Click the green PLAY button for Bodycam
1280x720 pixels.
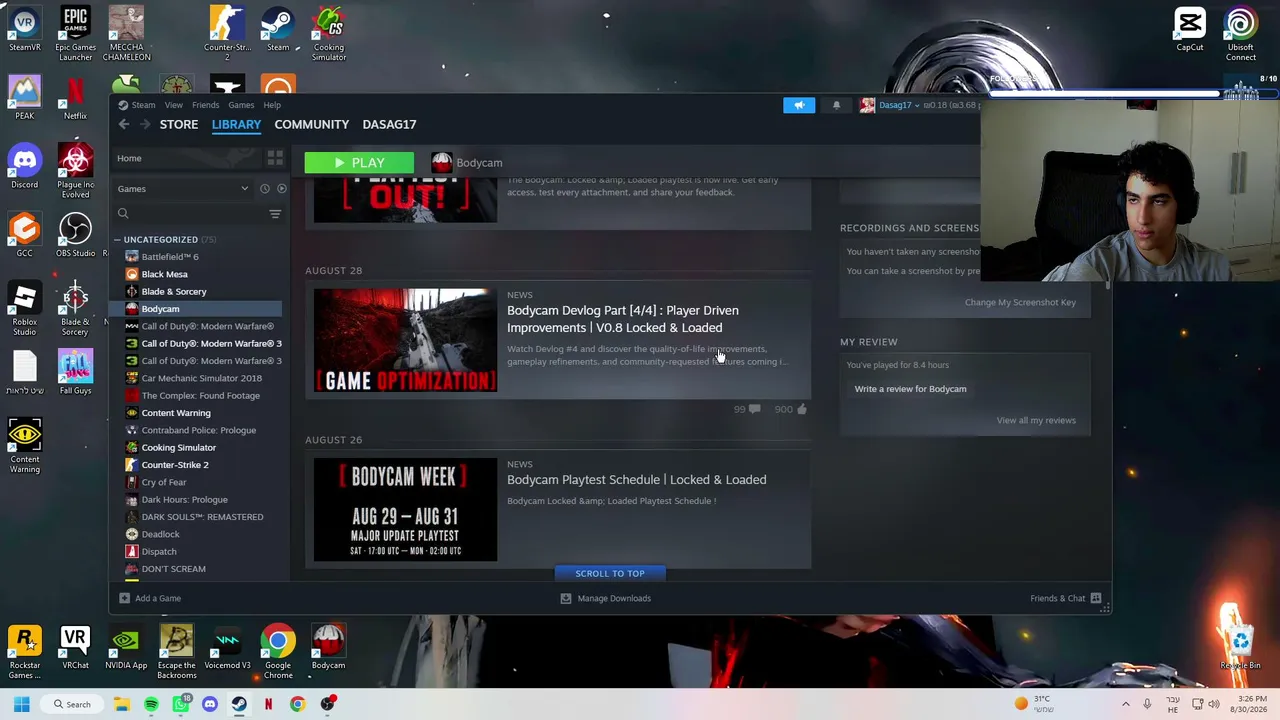(359, 163)
